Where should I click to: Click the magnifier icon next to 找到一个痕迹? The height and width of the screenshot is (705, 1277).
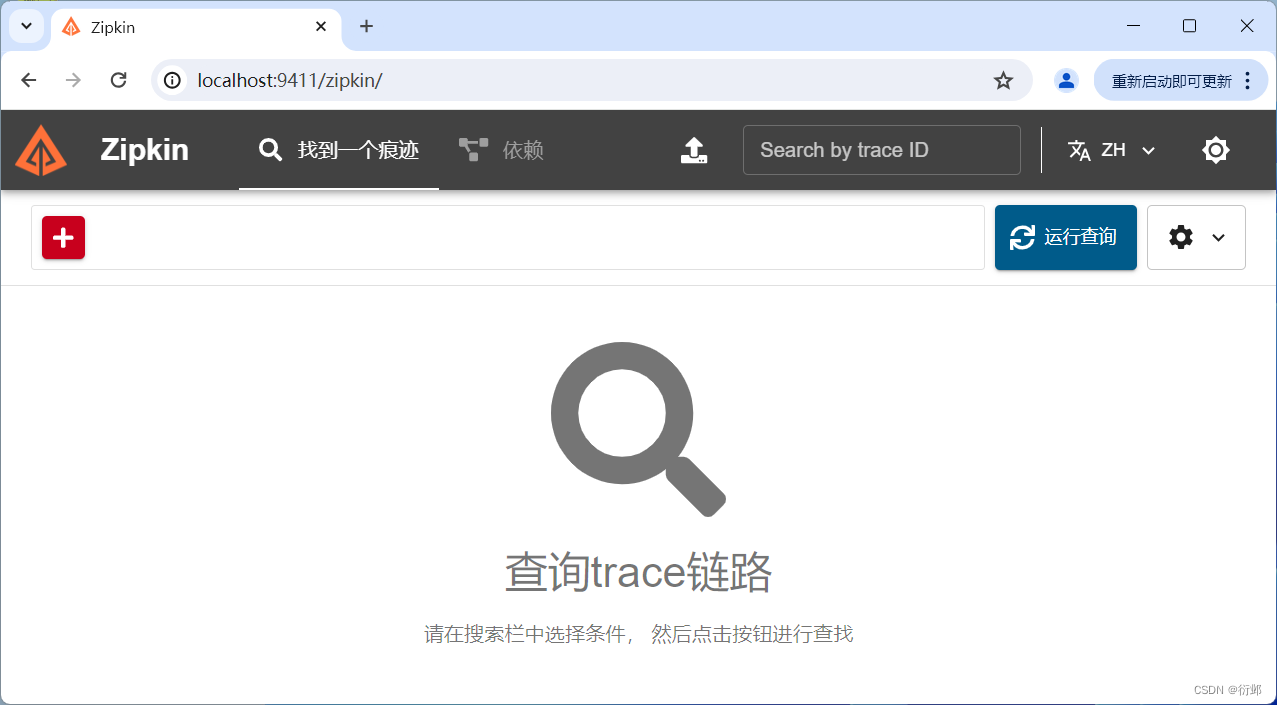pyautogui.click(x=270, y=149)
